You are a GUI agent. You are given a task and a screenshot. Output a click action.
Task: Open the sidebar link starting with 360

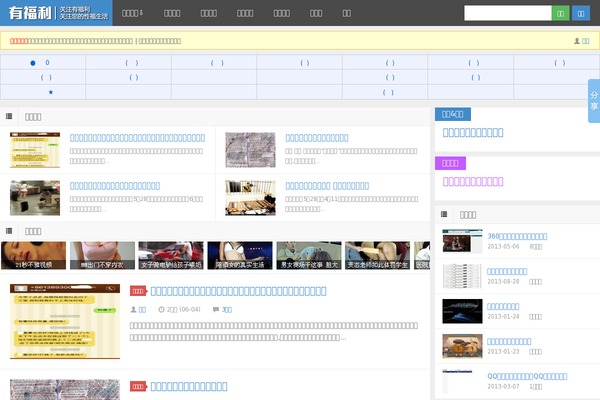(x=517, y=236)
